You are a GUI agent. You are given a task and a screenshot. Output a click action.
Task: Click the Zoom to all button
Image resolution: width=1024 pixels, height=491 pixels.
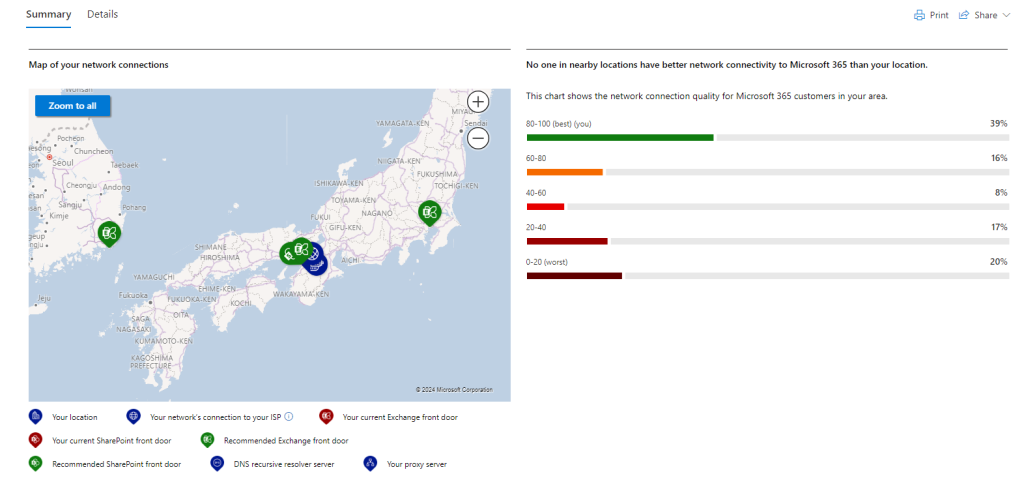pos(72,106)
